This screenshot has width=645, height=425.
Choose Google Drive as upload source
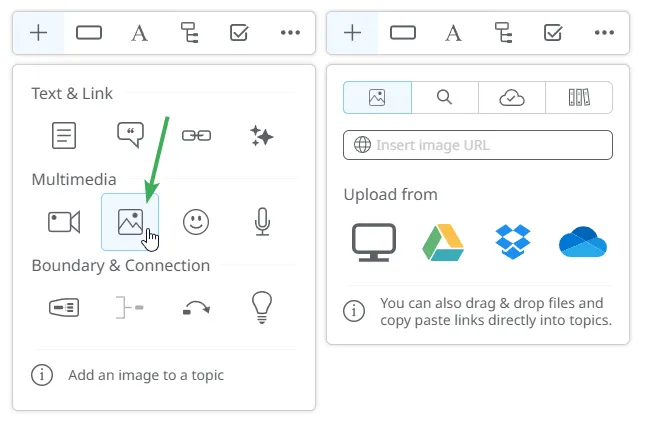pyautogui.click(x=442, y=242)
